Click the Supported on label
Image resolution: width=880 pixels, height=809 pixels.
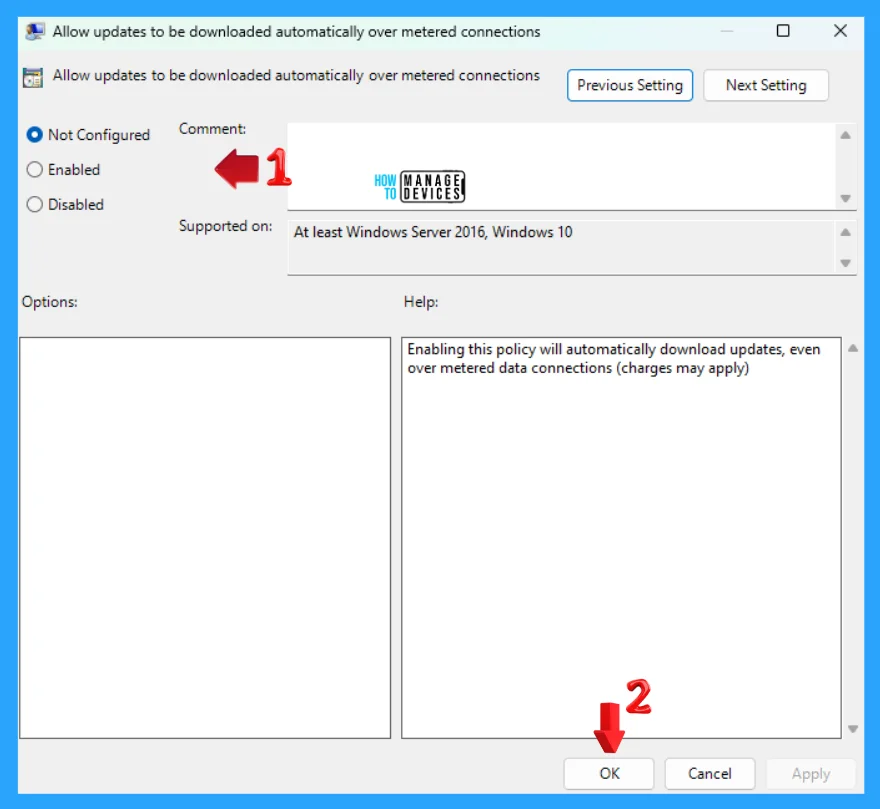[226, 226]
